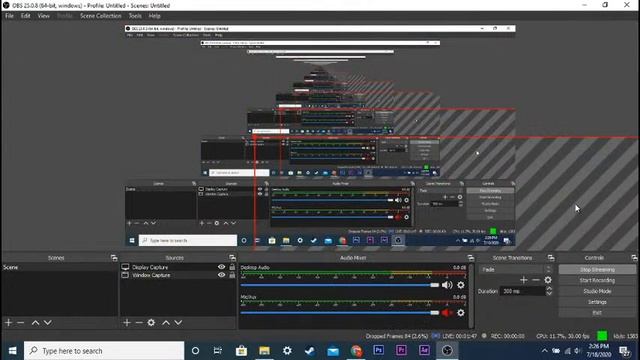This screenshot has width=640, height=360.
Task: Open the Fade transition dropdown
Action: [x=516, y=269]
